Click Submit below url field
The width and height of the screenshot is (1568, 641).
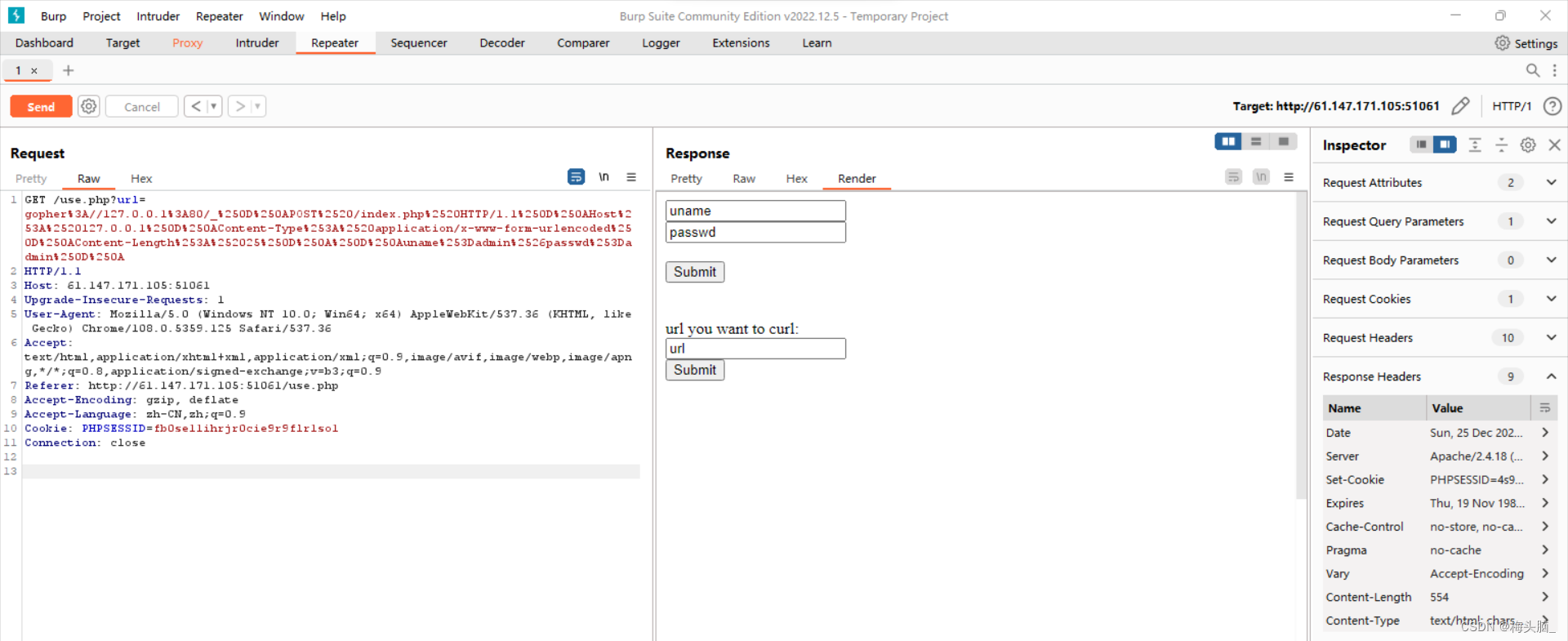(x=695, y=370)
